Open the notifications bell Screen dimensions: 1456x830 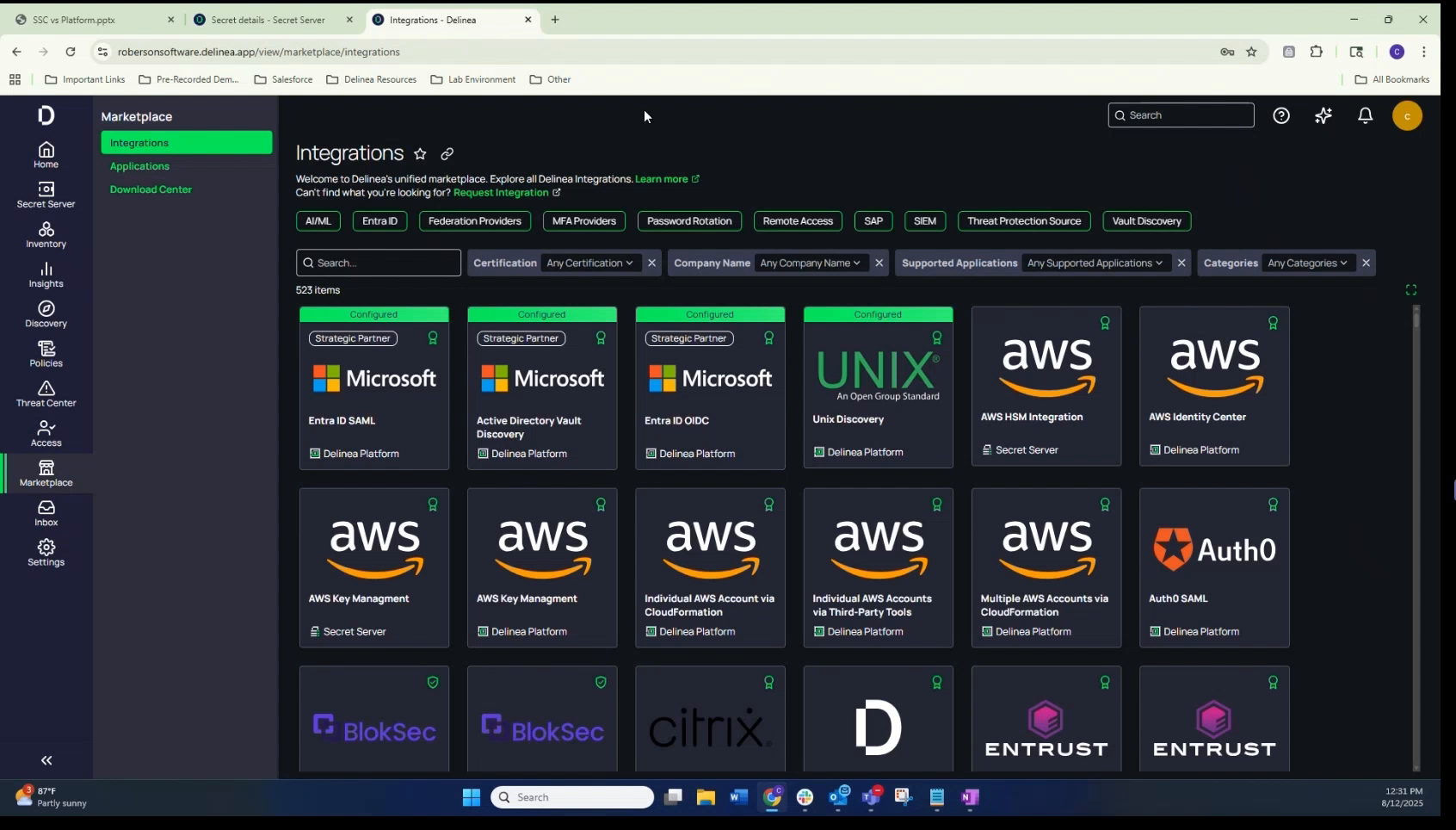1365,115
